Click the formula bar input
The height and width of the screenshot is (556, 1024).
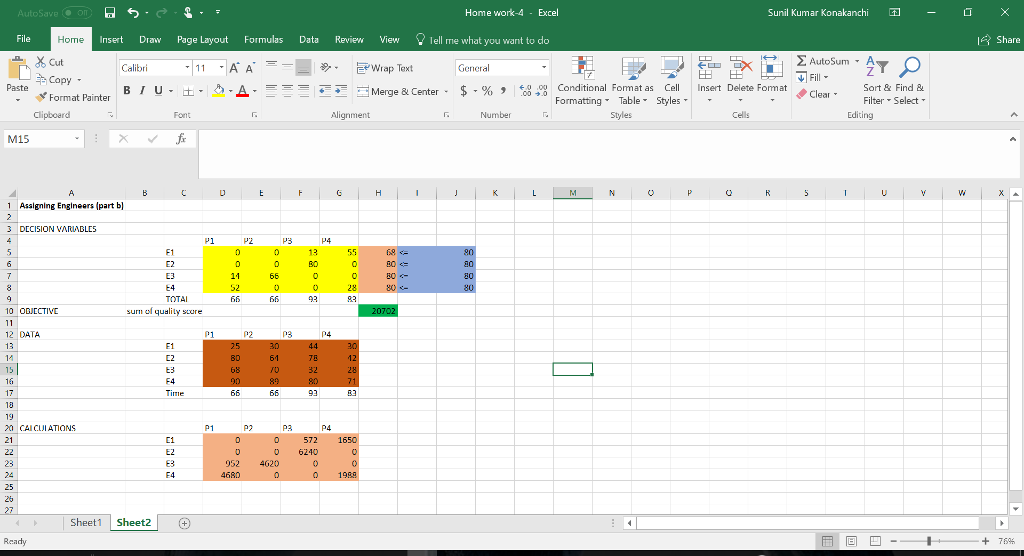pos(602,154)
